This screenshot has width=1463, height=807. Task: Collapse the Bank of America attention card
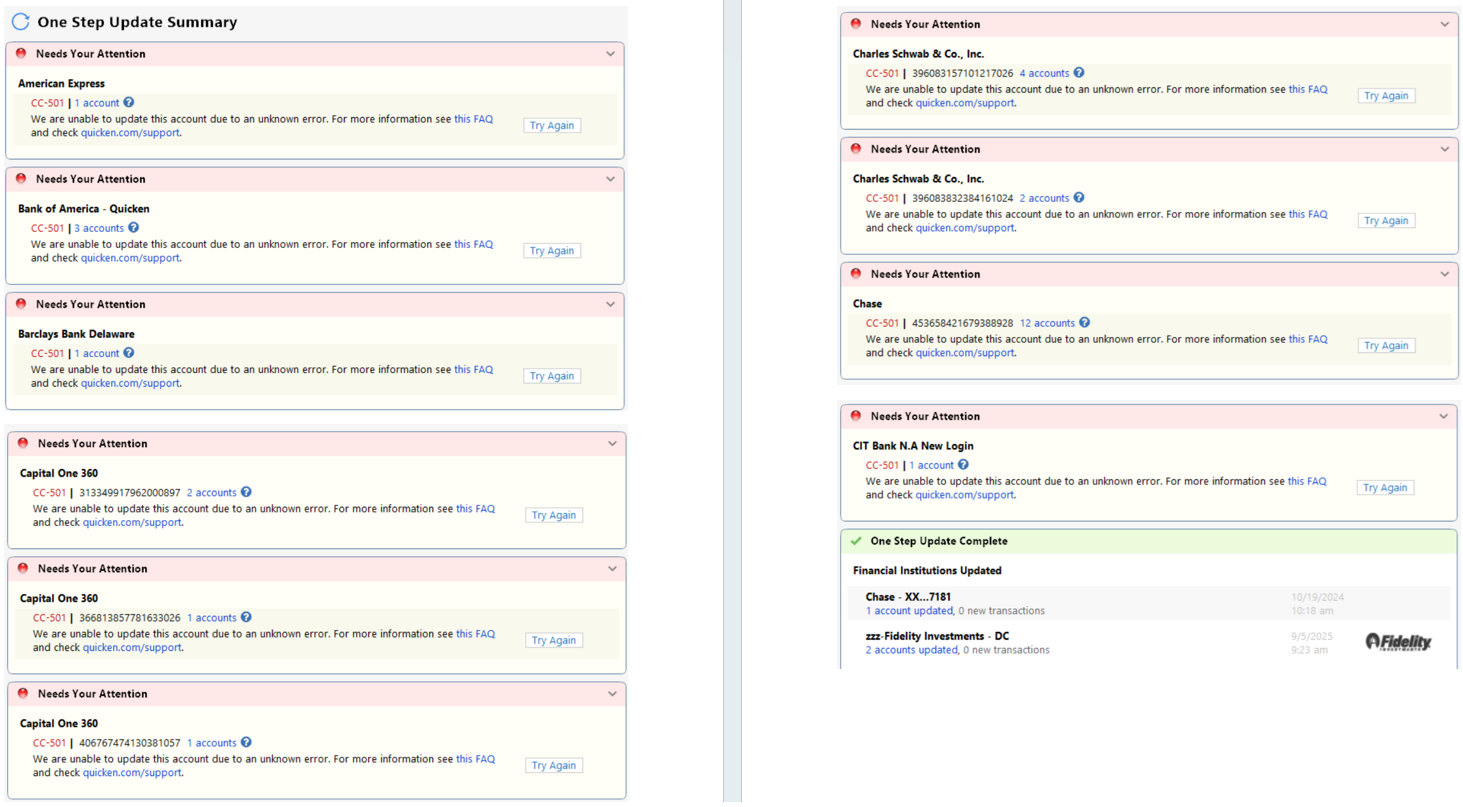click(610, 179)
